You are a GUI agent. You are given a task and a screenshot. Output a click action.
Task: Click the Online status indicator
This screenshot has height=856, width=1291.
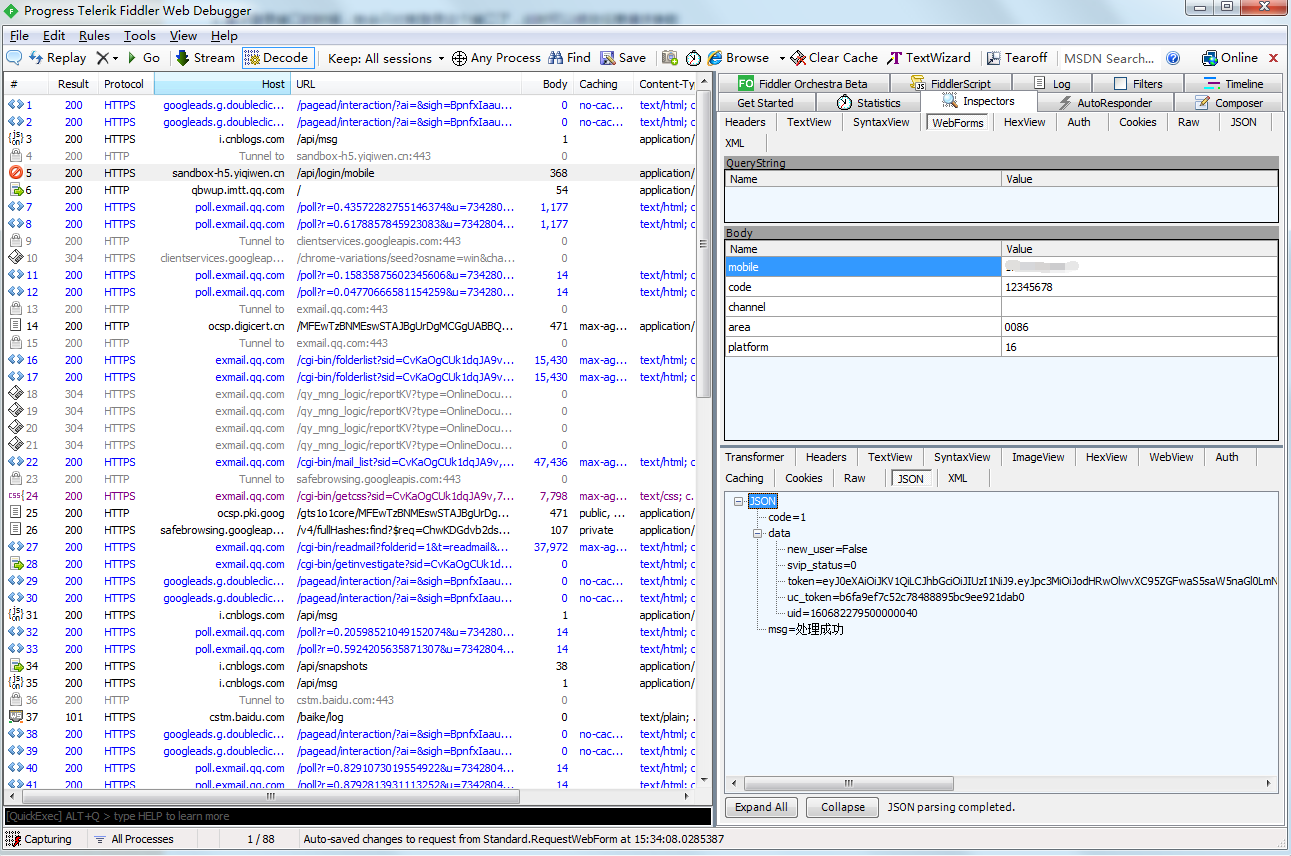click(x=1230, y=58)
